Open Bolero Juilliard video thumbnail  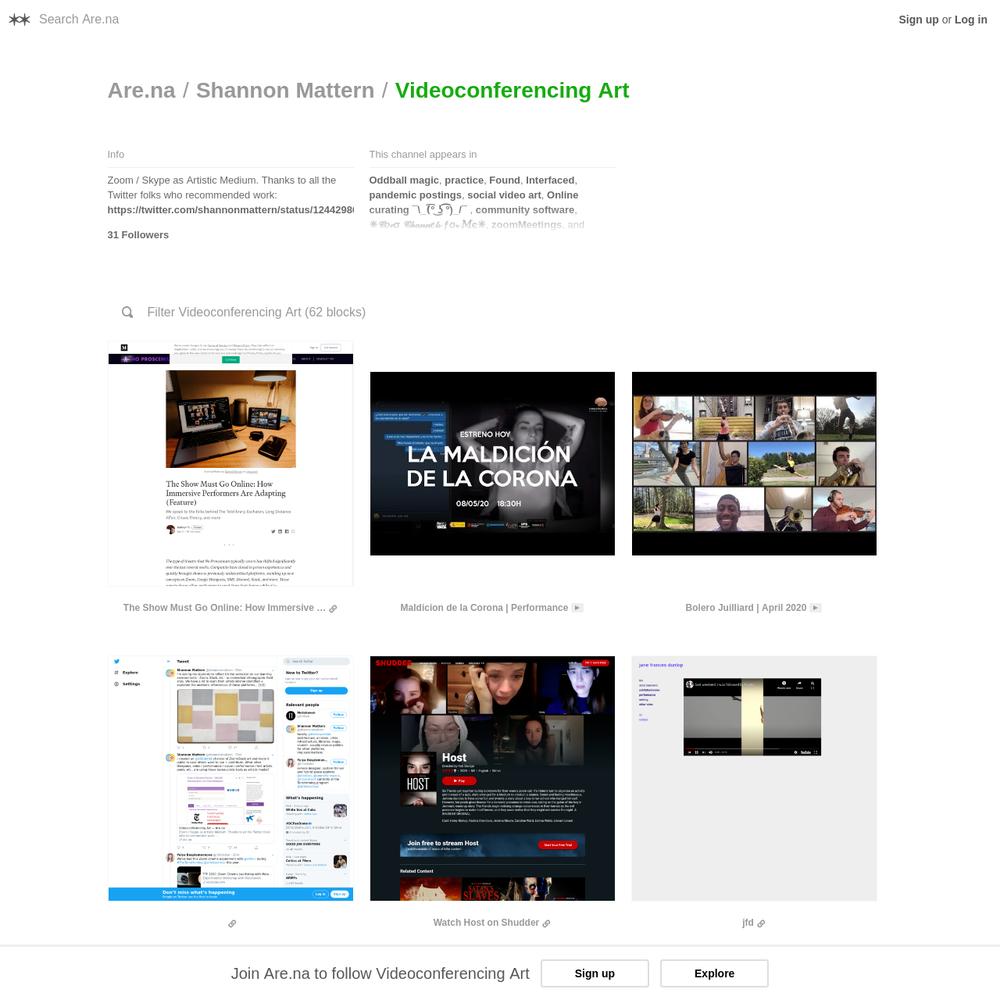point(754,464)
